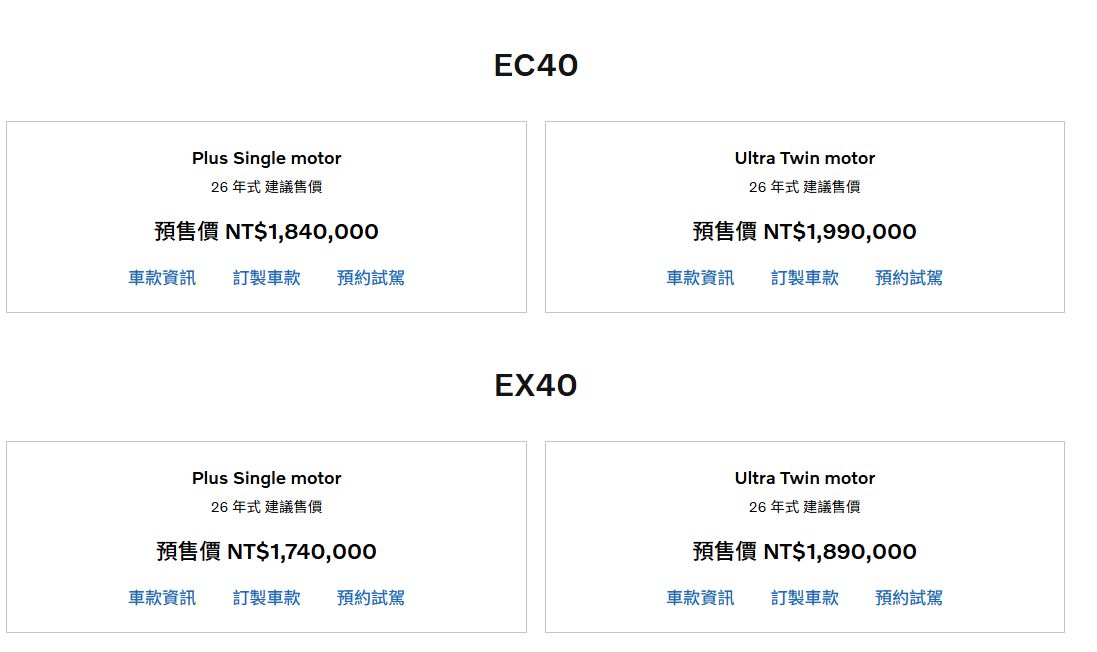Screen dimensions: 1097x652
Task: Open 訂製車款 for EC40 Ultra Twin motor
Action: [805, 278]
